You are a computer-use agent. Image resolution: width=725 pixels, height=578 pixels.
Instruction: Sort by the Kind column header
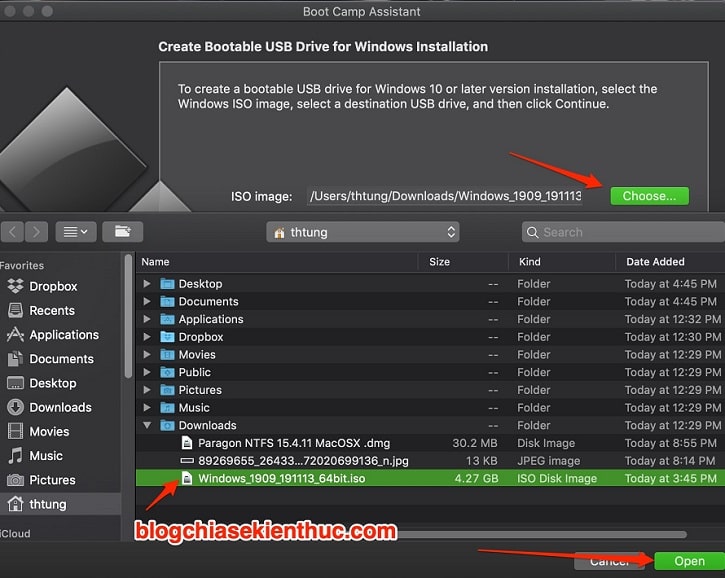[x=529, y=262]
